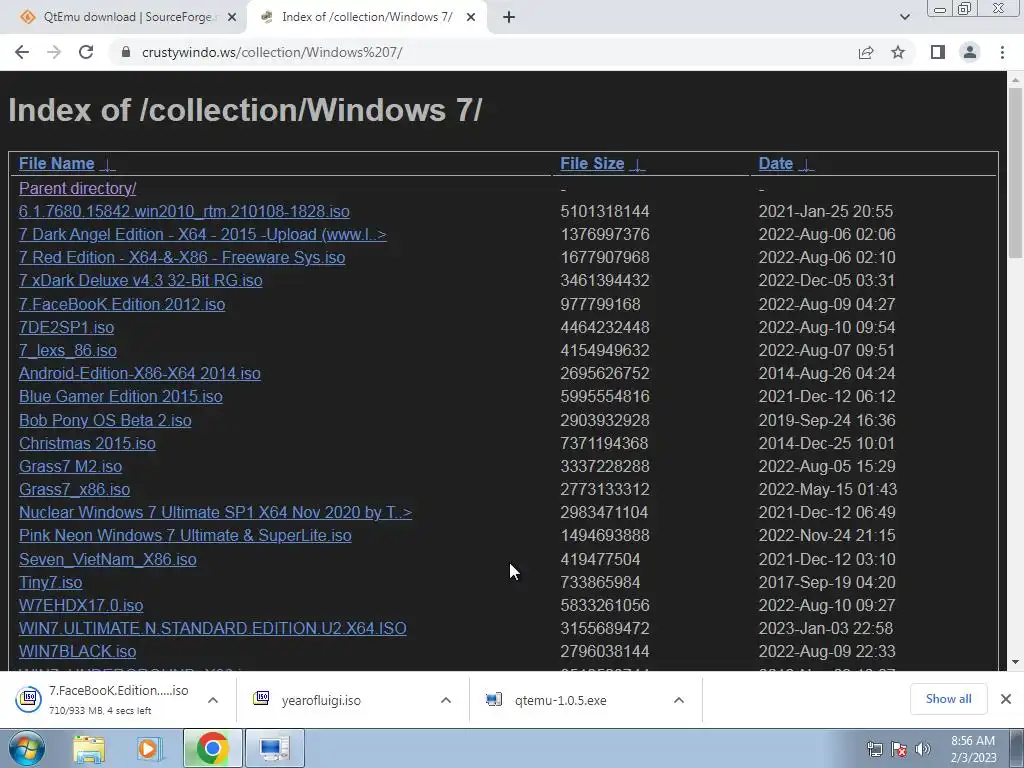Go back to the previous page

point(22,52)
